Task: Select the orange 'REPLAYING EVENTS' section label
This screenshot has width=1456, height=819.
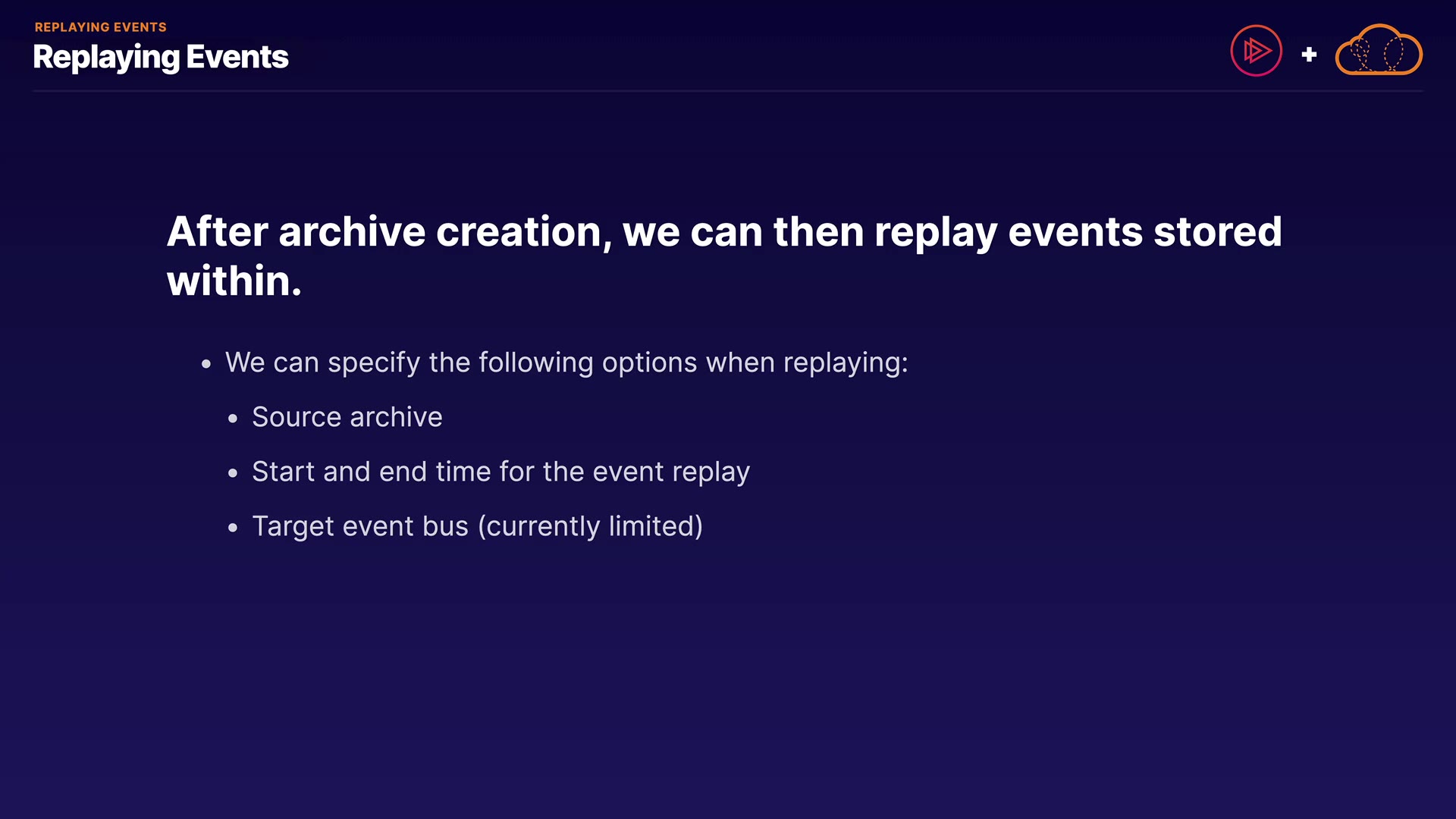Action: point(100,27)
